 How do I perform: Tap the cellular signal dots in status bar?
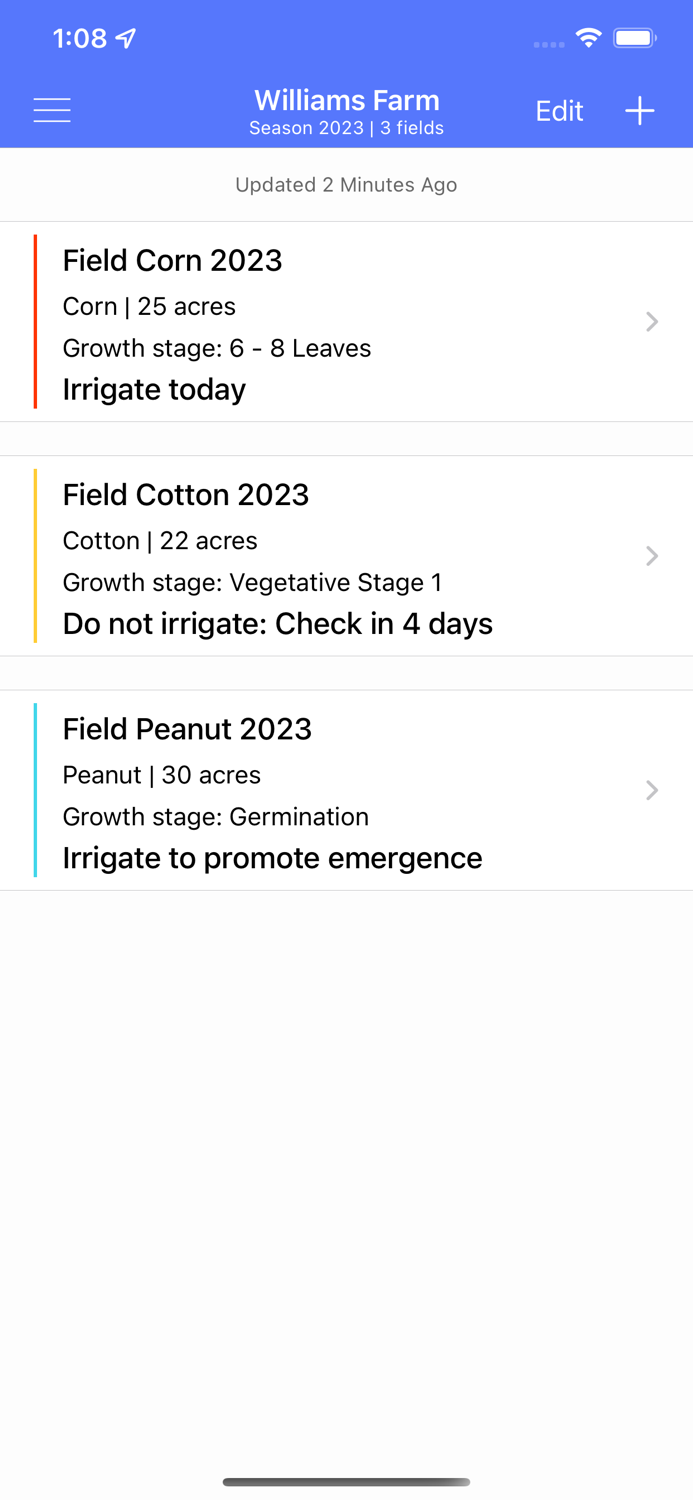click(548, 43)
